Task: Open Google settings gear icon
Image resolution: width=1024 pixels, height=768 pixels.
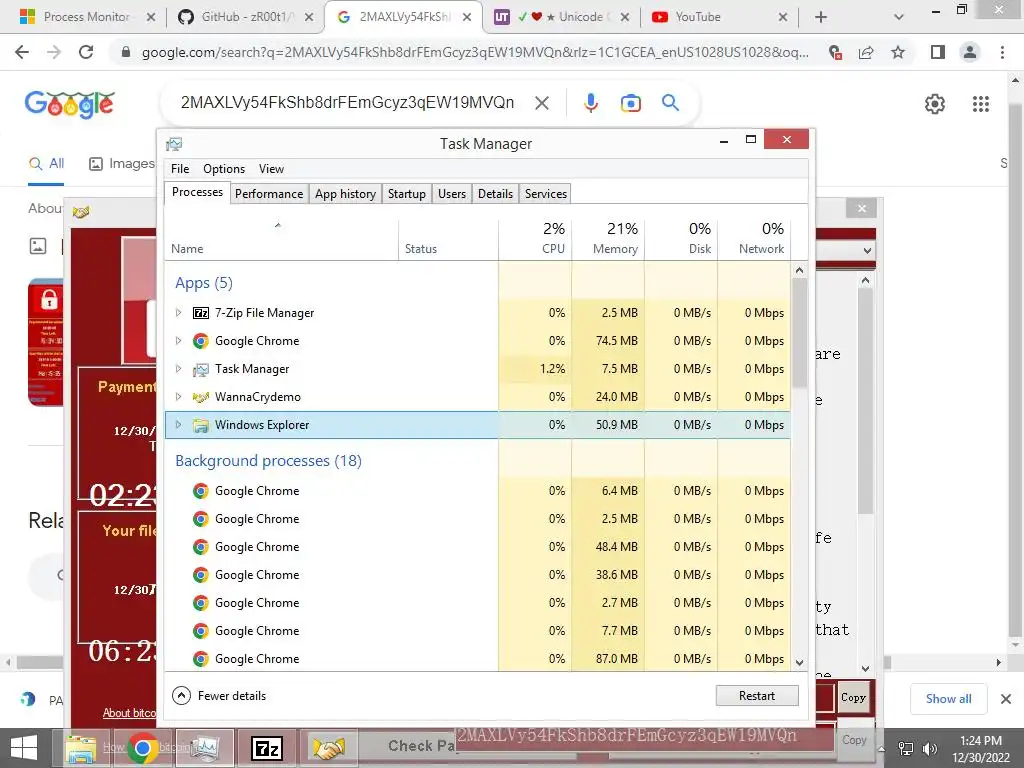Action: pyautogui.click(x=935, y=104)
